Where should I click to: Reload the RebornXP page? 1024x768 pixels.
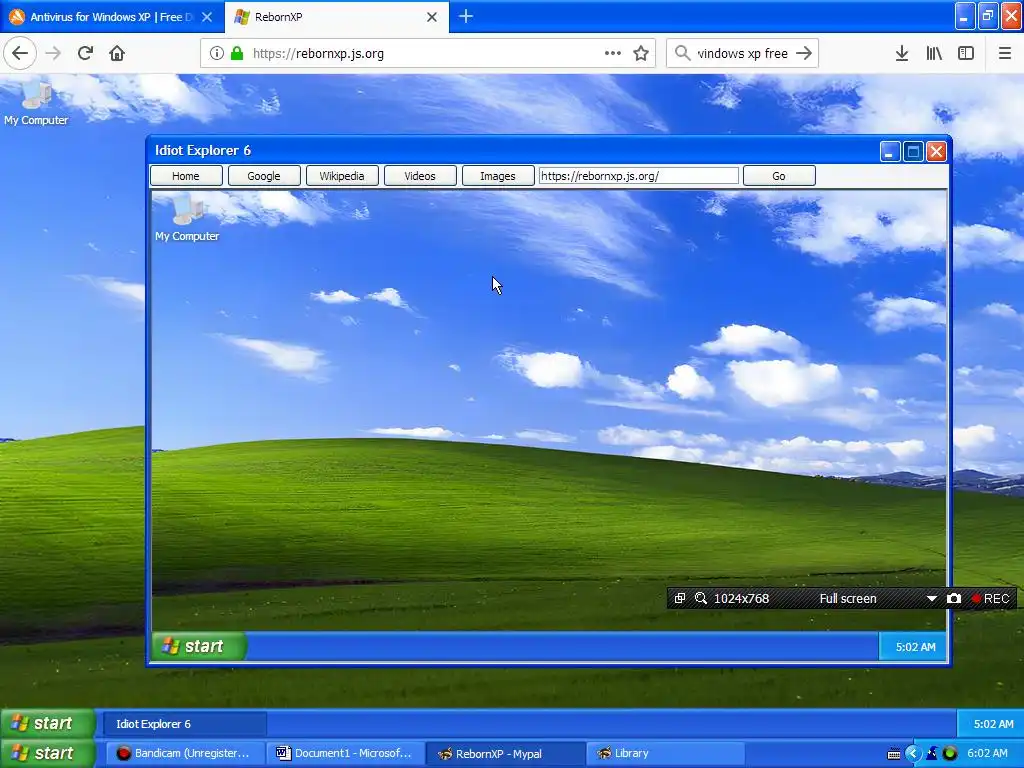tap(85, 54)
